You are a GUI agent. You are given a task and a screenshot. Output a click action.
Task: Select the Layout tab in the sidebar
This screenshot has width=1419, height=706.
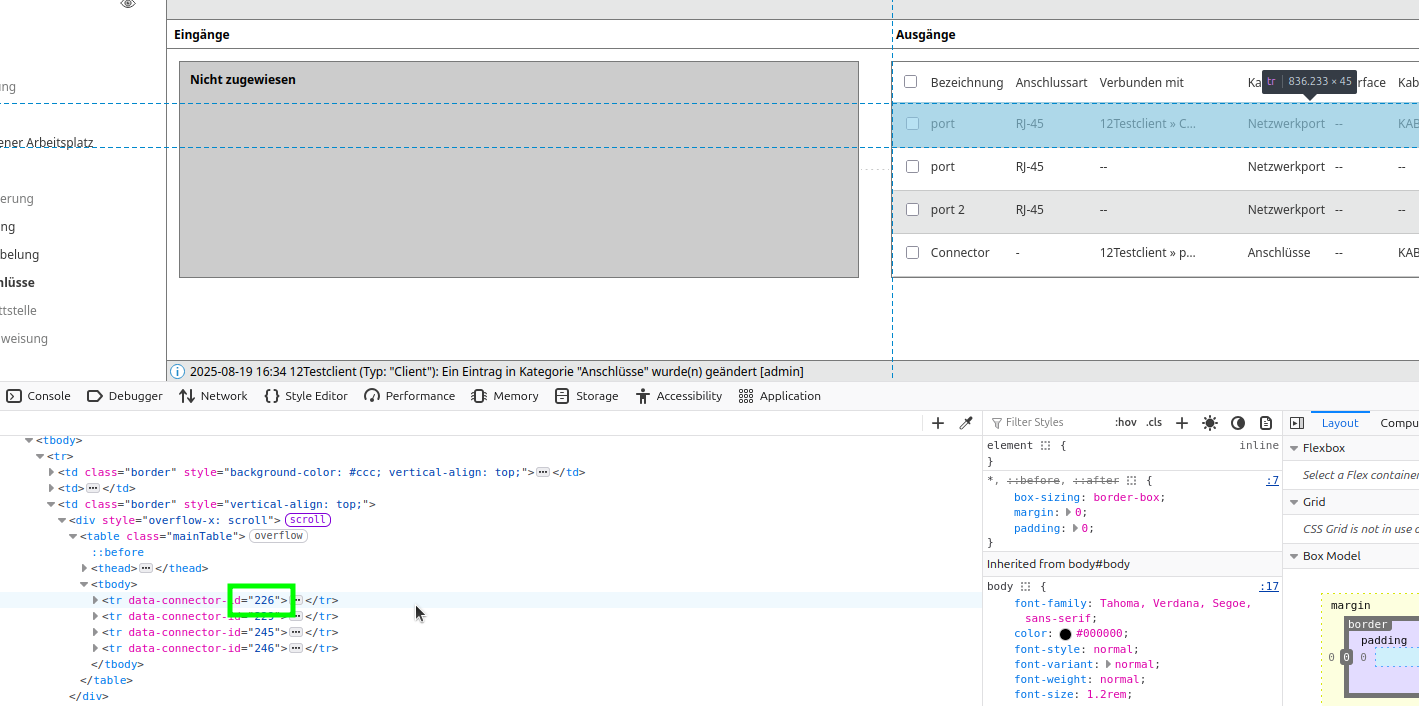1340,423
